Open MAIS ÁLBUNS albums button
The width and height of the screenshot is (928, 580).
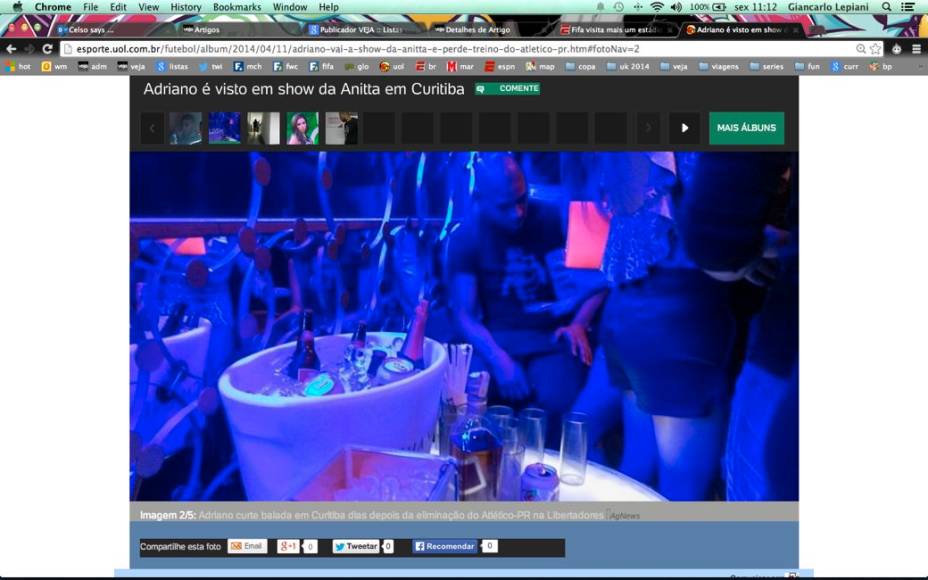point(746,128)
